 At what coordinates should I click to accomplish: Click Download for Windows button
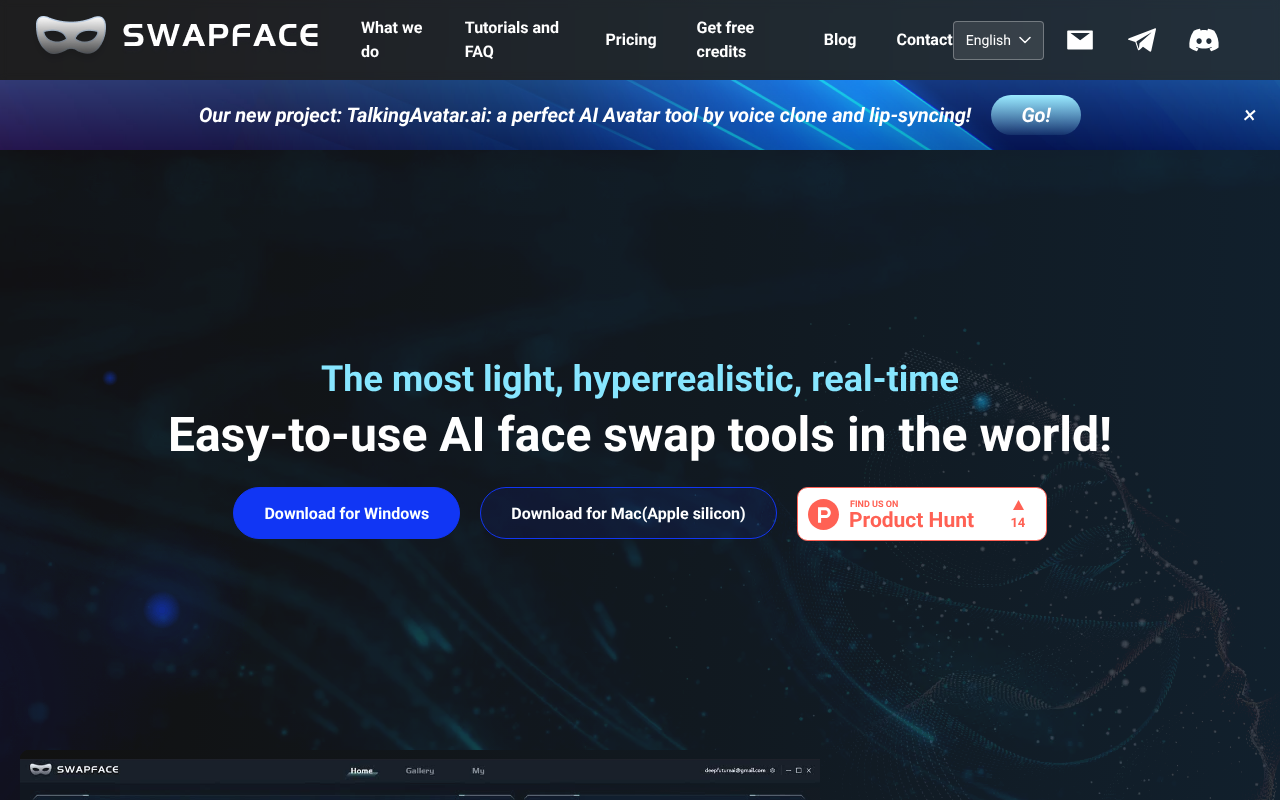(346, 513)
